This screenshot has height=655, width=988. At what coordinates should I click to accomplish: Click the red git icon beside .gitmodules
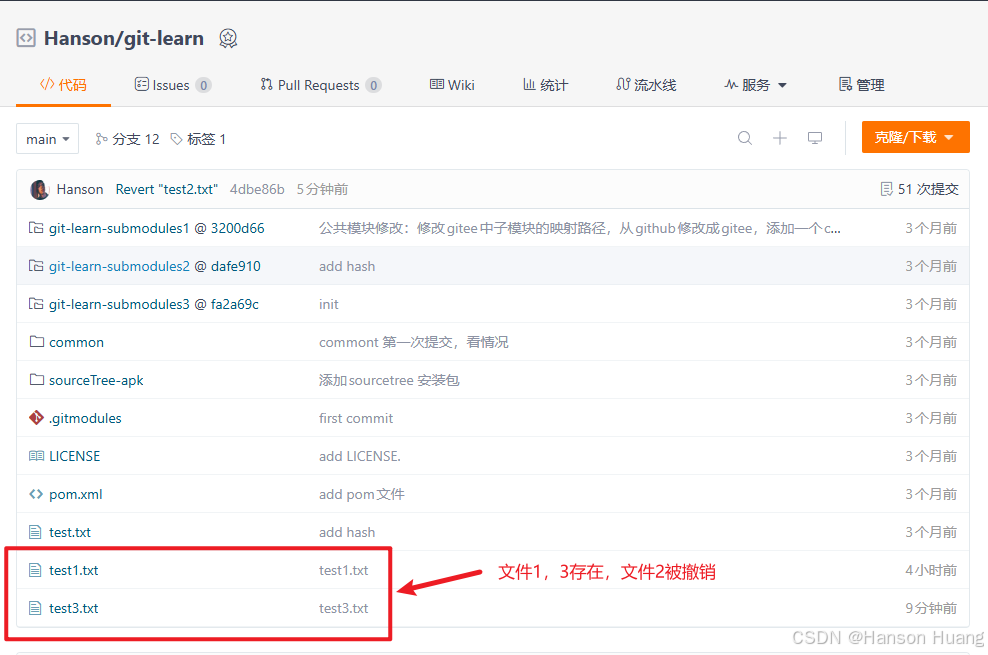pos(37,418)
